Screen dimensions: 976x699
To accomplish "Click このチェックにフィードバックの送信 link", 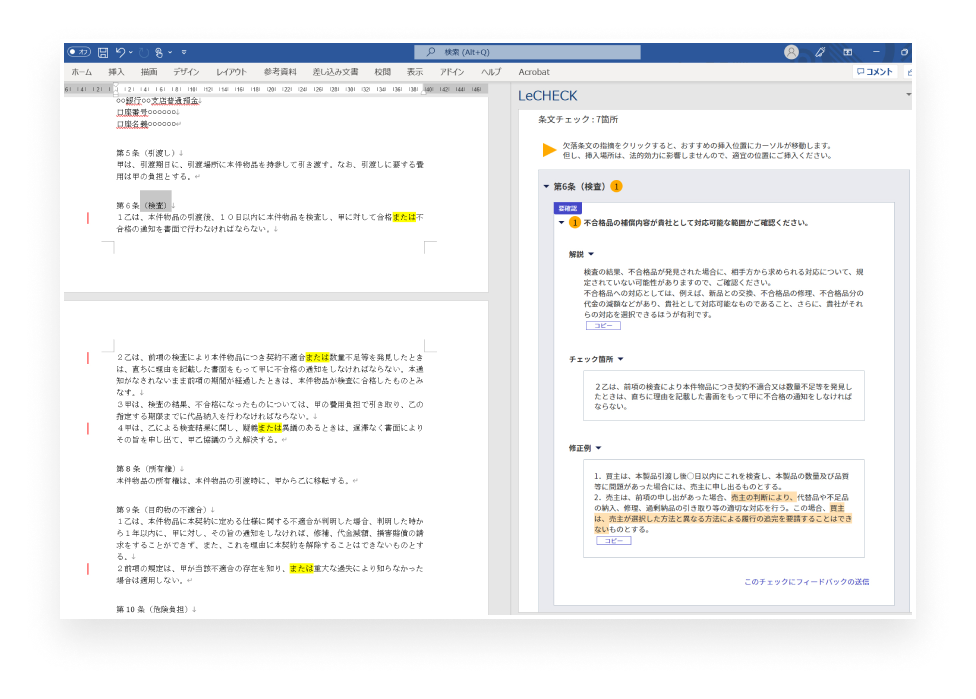I will coord(807,582).
